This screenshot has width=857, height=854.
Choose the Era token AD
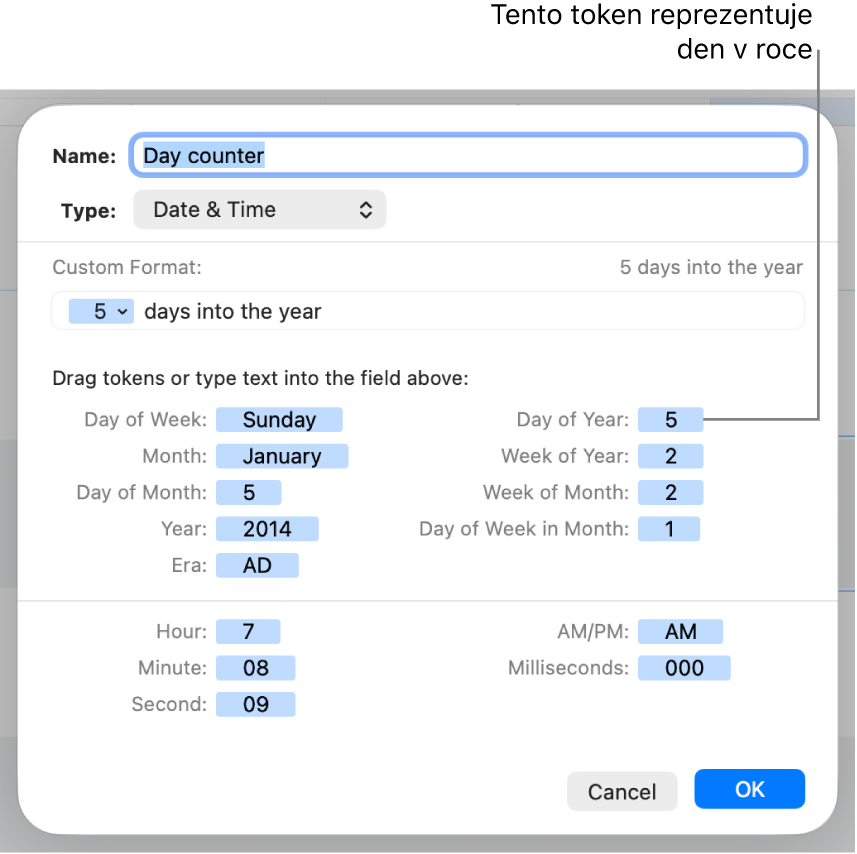(x=257, y=565)
